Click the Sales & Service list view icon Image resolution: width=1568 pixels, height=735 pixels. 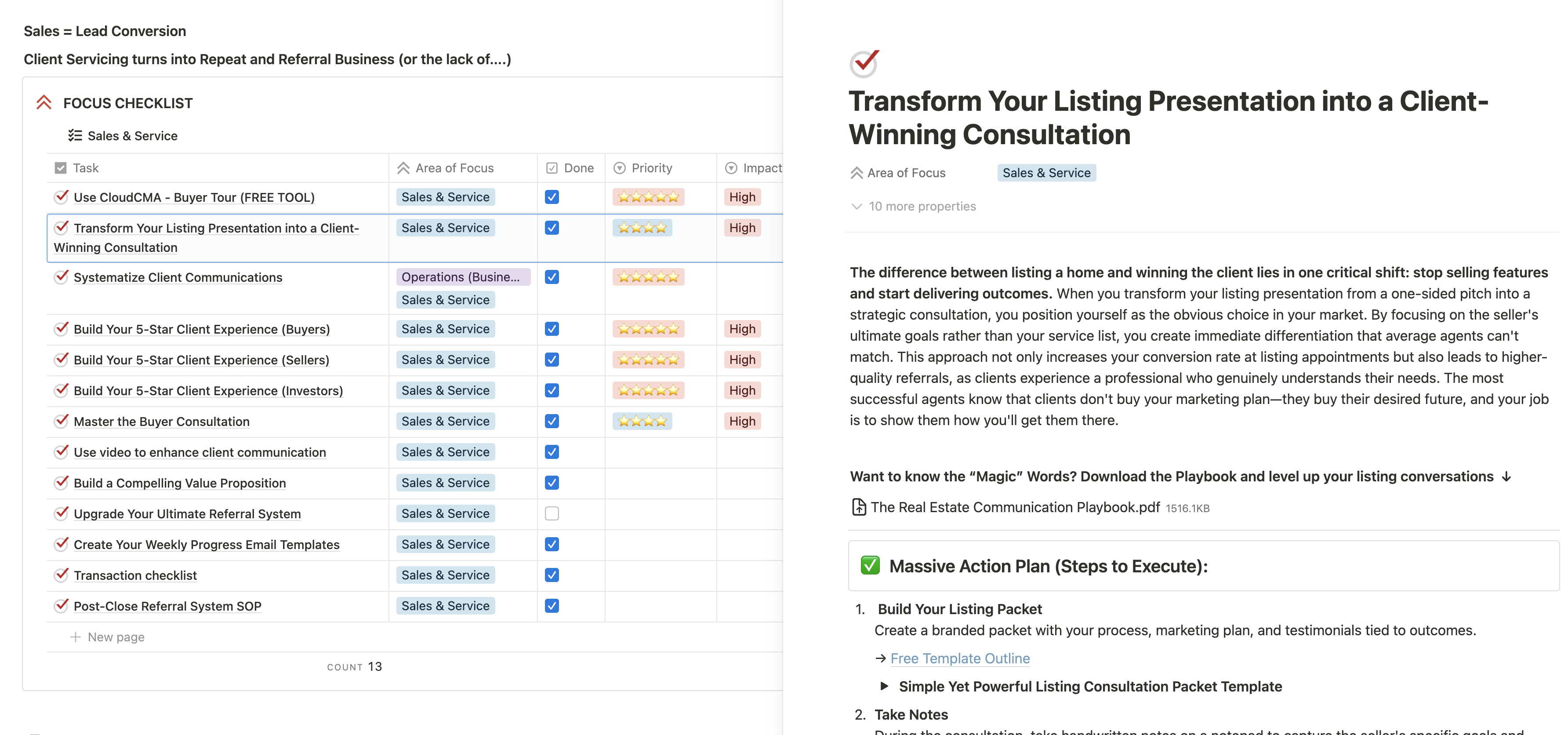[x=75, y=135]
